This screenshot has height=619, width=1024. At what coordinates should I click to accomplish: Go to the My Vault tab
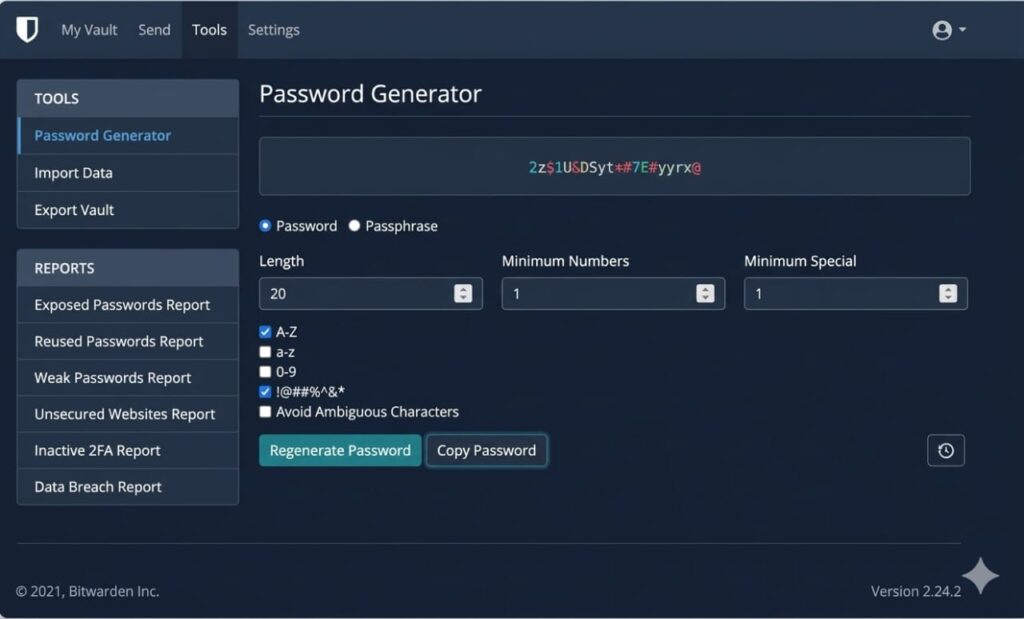89,30
